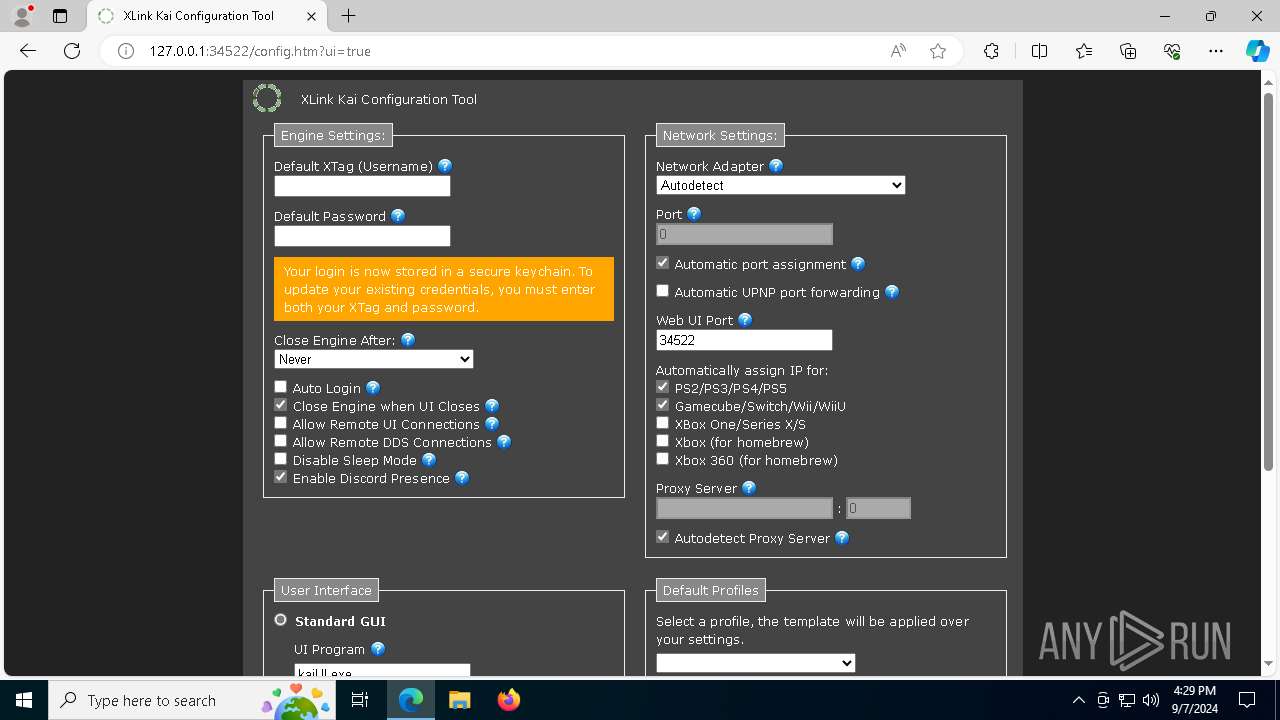The width and height of the screenshot is (1280, 720).
Task: Enable Allow Remote UI Connections
Action: 281,423
